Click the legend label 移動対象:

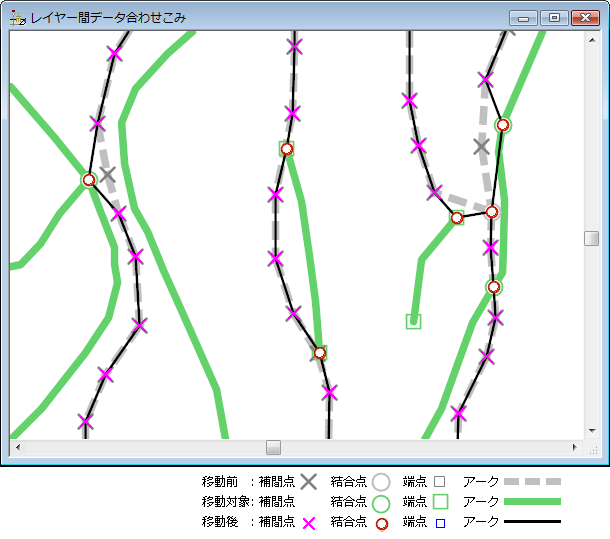tap(226, 502)
